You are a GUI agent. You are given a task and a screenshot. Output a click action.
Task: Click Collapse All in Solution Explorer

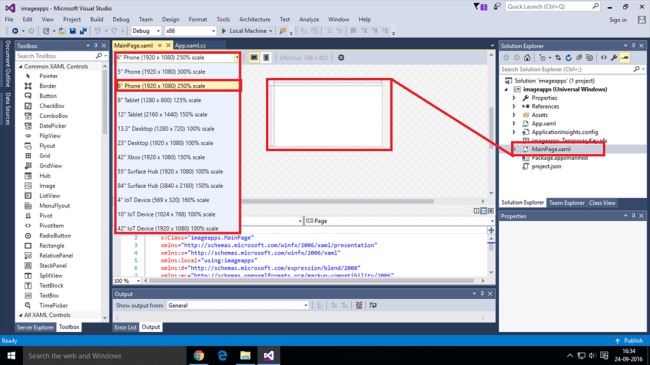pyautogui.click(x=579, y=58)
